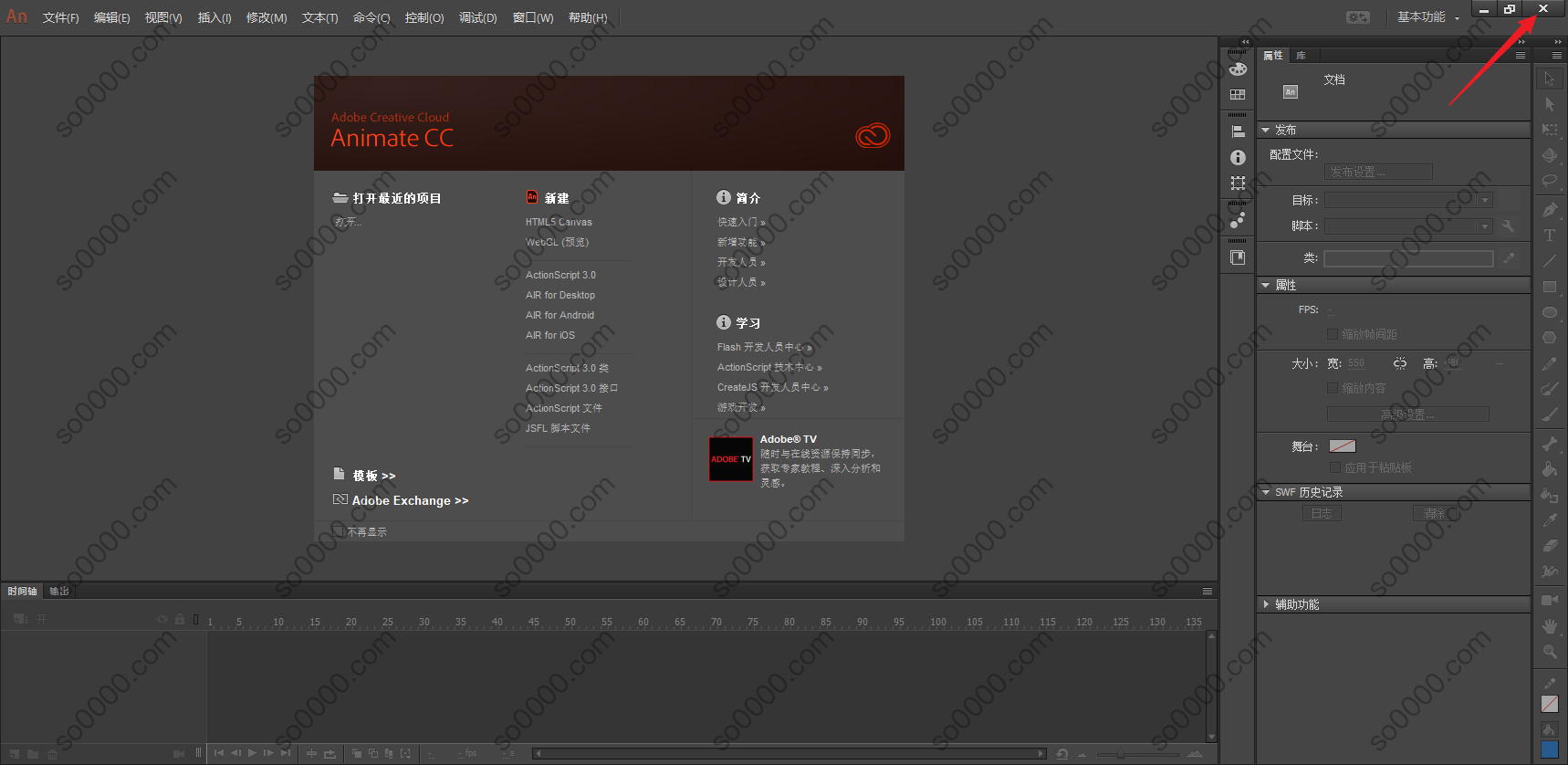Select the Lasso tool
The height and width of the screenshot is (765, 1568).
[x=1549, y=181]
